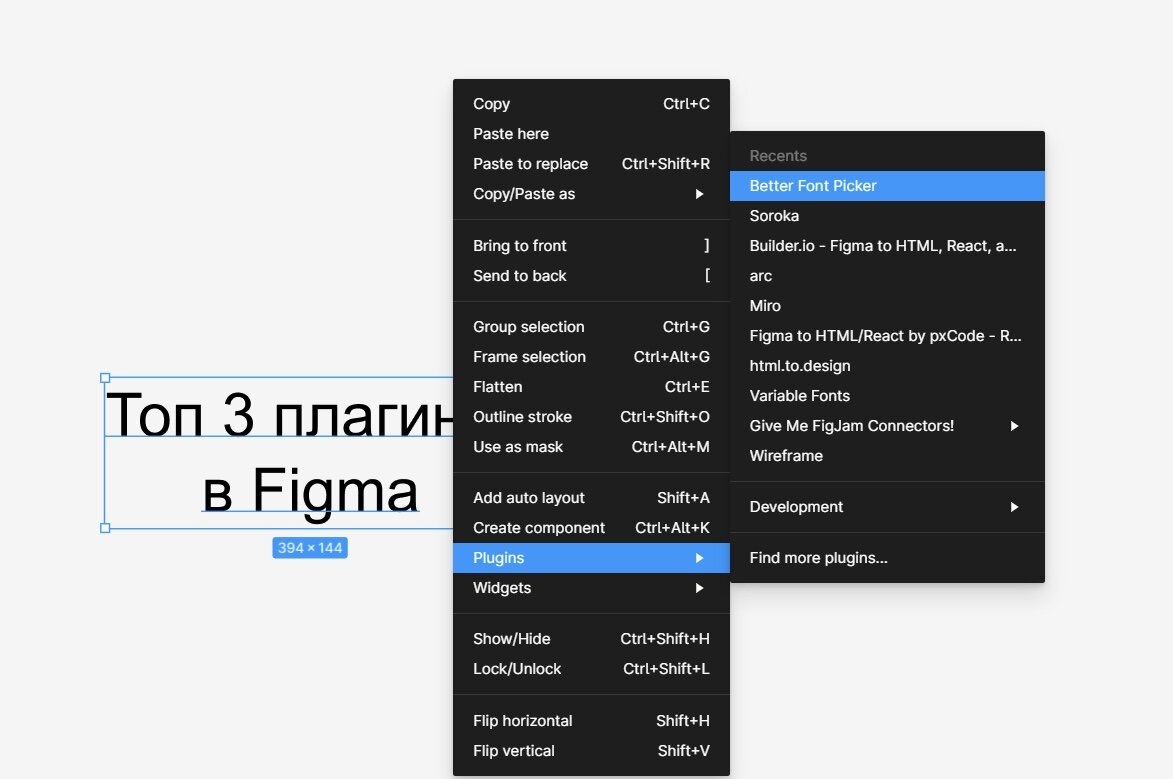
Task: Choose Bring to front
Action: (591, 245)
